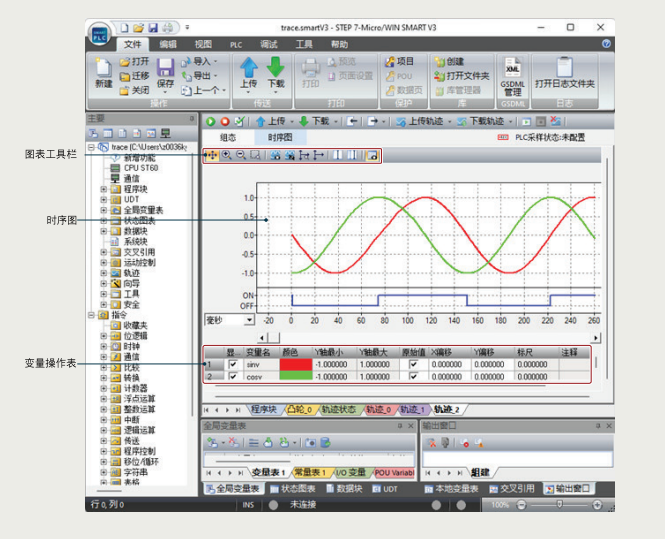
Task: Expand the 程序块 tree node
Action: (x=103, y=189)
